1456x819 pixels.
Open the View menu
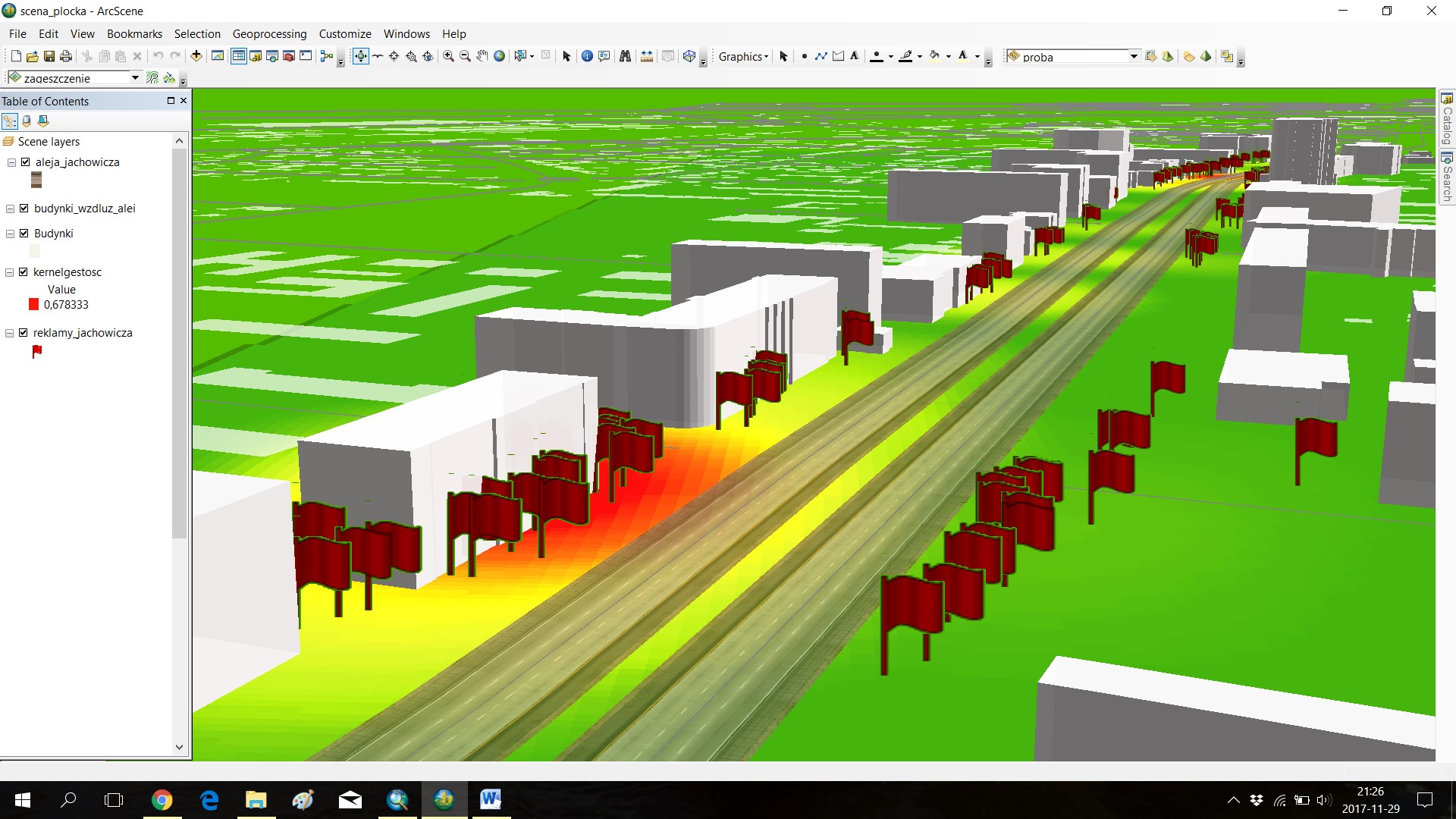(x=83, y=34)
